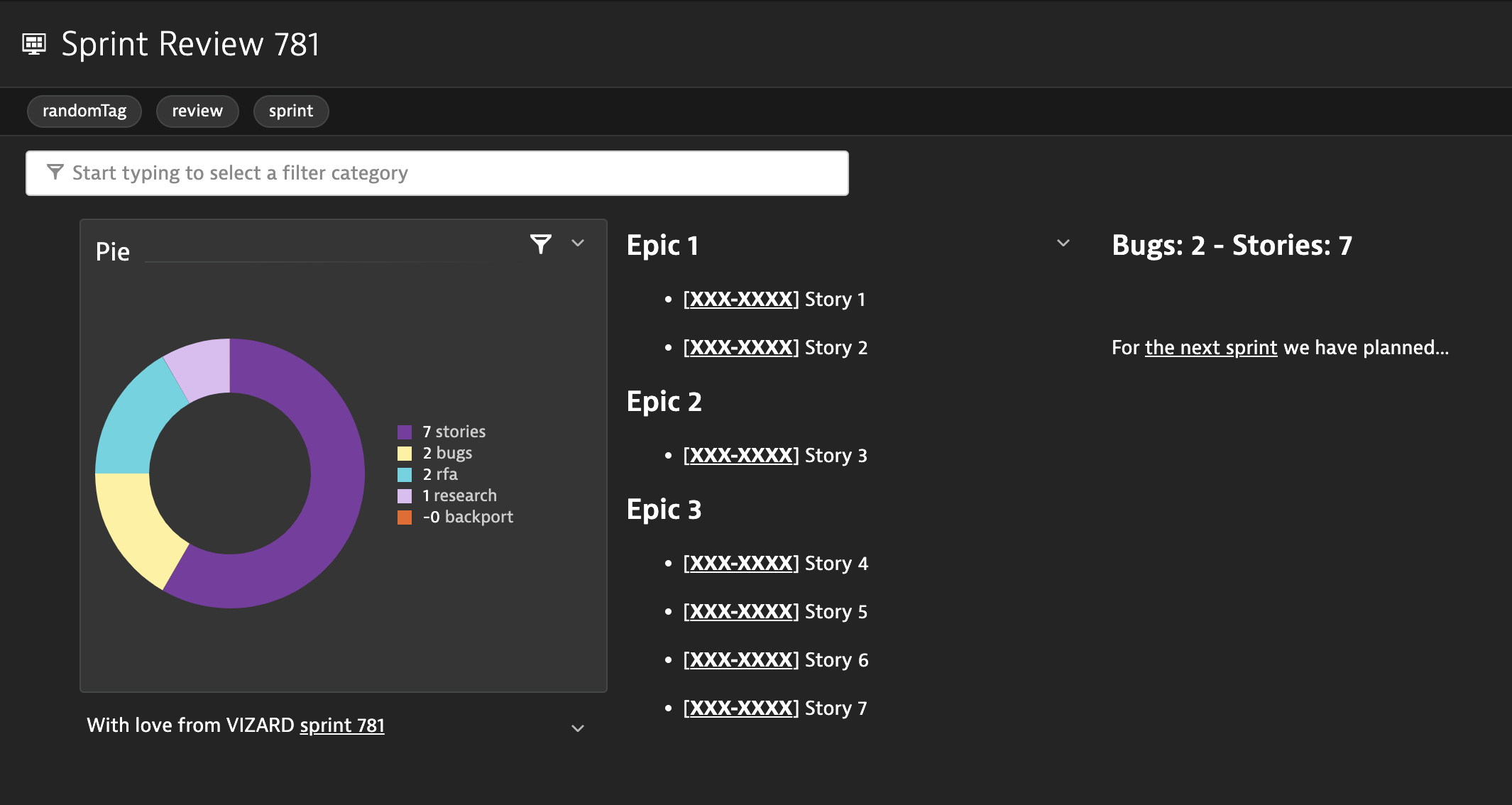Expand the Pie tile chevron menu
The width and height of the screenshot is (1512, 805).
(x=578, y=243)
